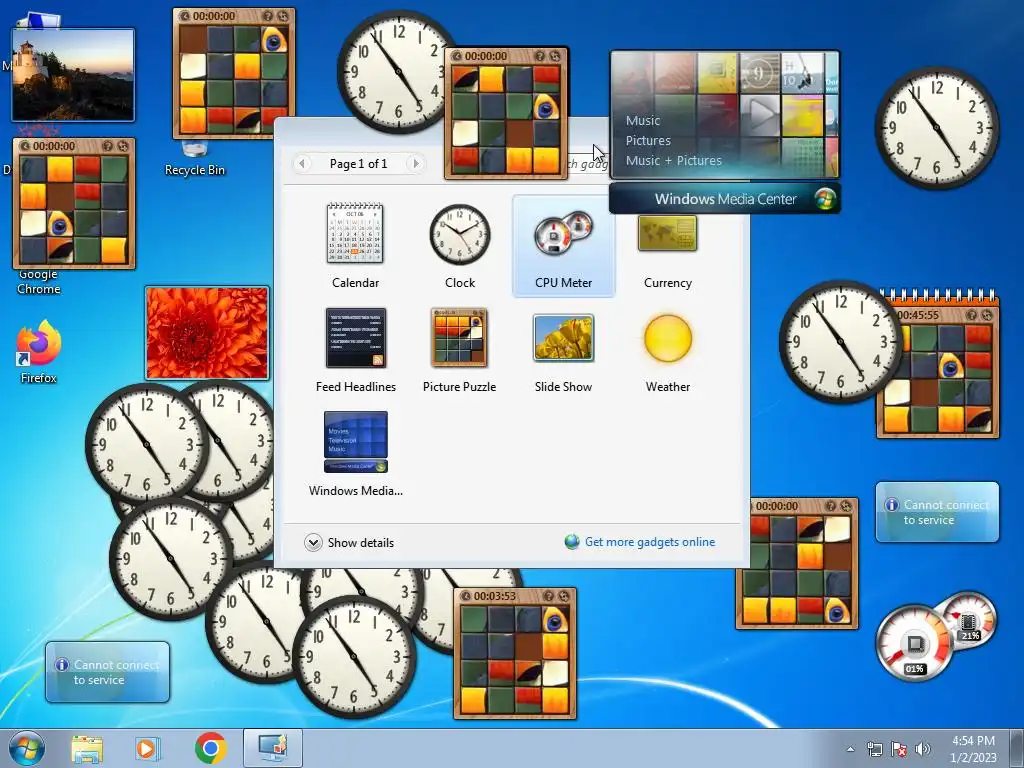Screen dimensions: 1024x768
Task: Click the clock gadget overlapping the 00:45:55 puzzle
Action: (840, 342)
